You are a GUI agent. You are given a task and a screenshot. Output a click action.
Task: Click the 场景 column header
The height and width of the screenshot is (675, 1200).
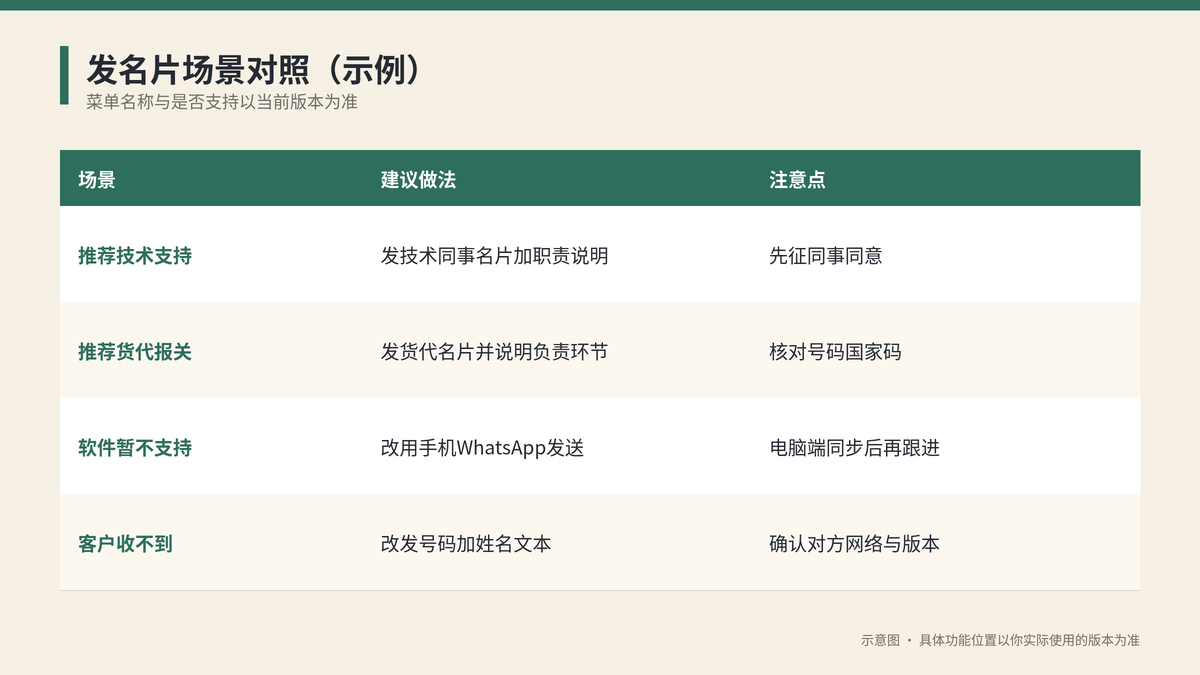pyautogui.click(x=97, y=179)
